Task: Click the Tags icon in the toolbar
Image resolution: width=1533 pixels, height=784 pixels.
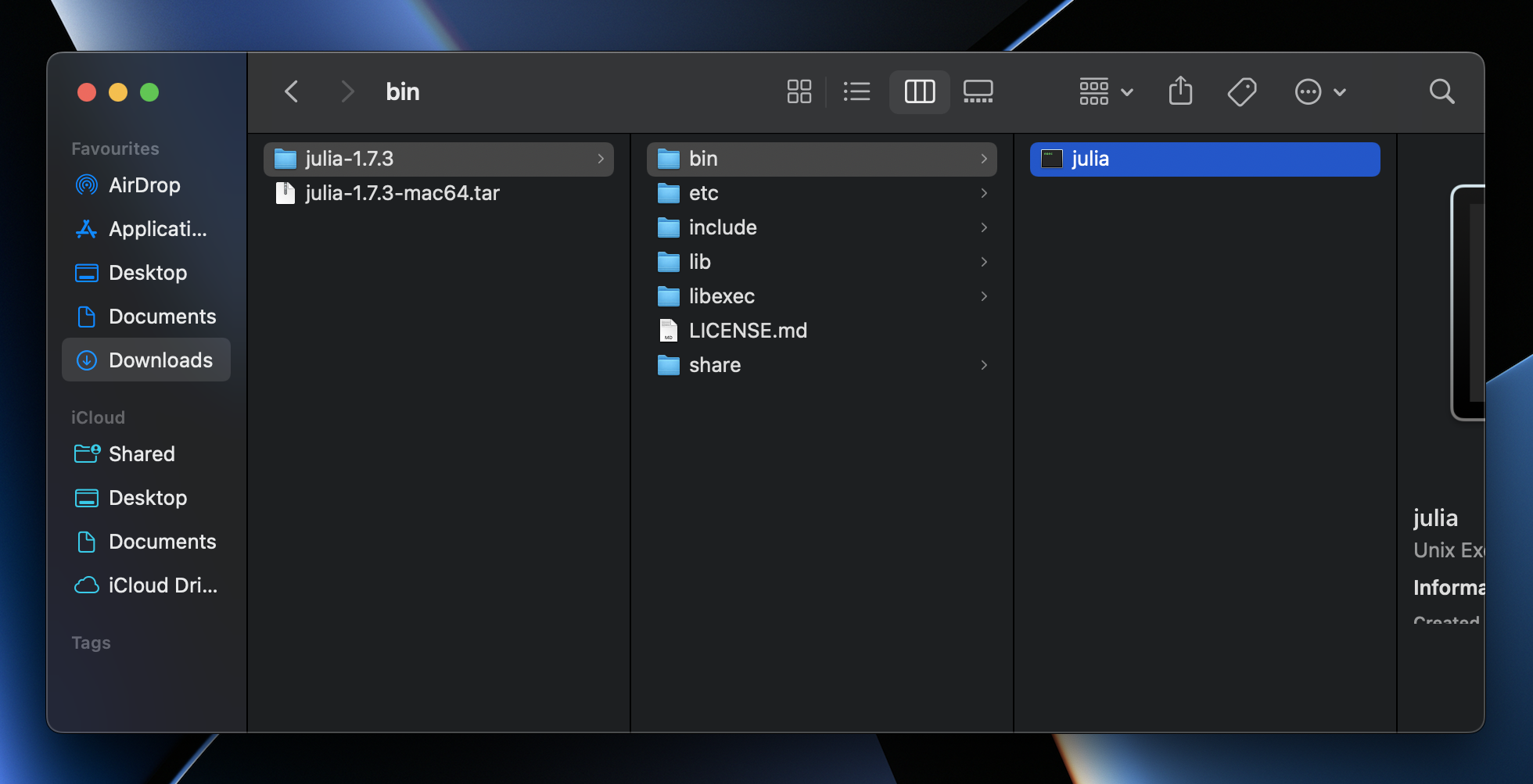Action: [1241, 91]
